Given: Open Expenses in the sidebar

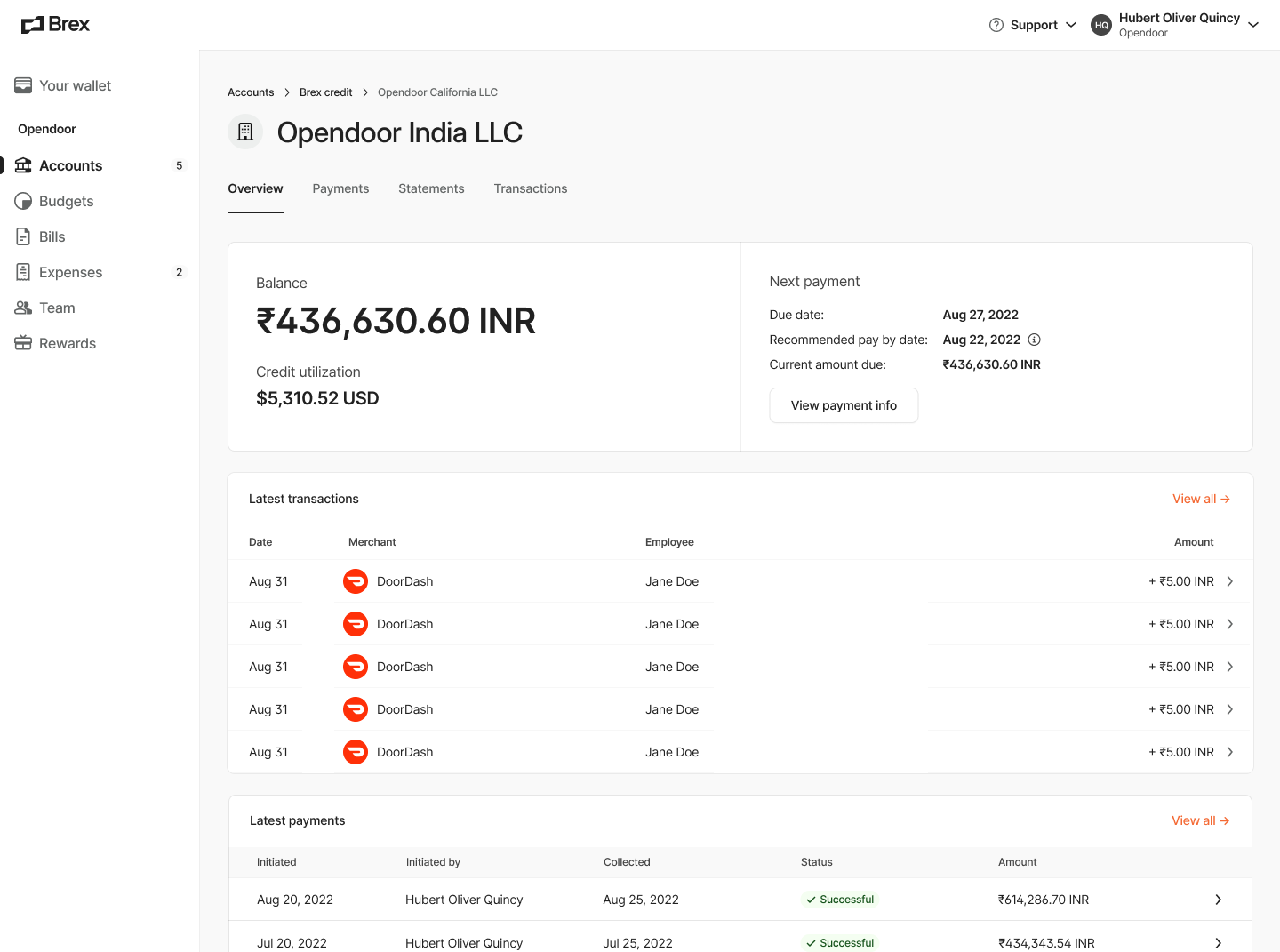Looking at the screenshot, I should 100,272.
